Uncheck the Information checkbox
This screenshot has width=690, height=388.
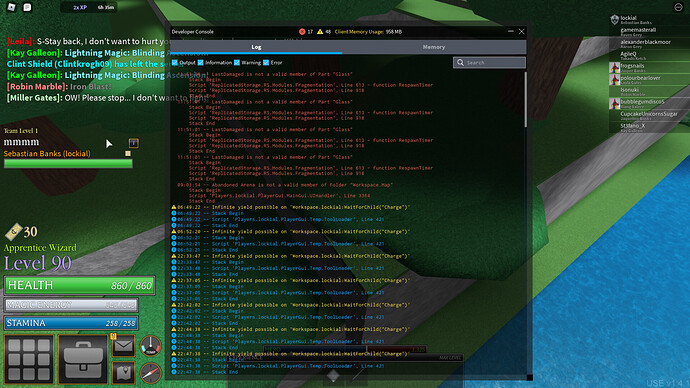click(x=201, y=62)
